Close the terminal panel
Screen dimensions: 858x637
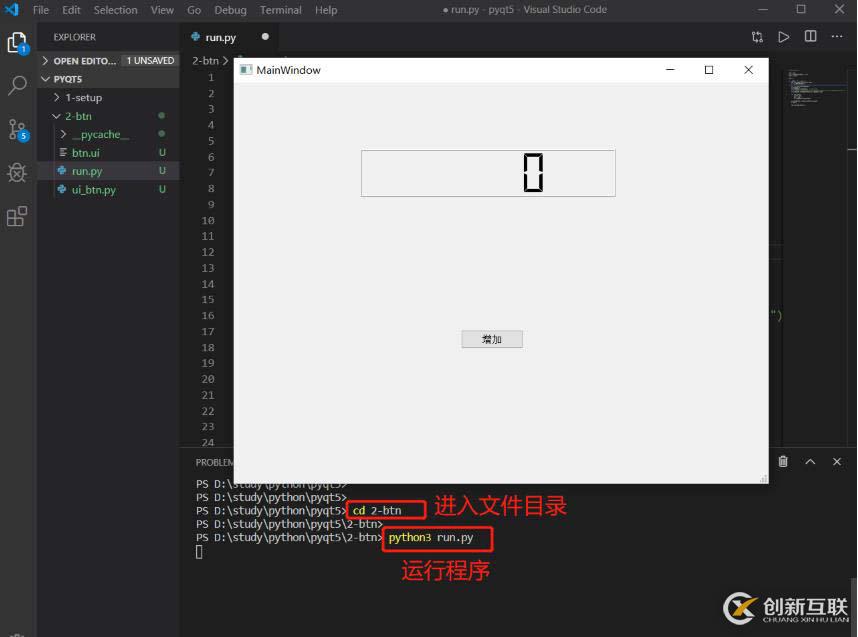837,461
